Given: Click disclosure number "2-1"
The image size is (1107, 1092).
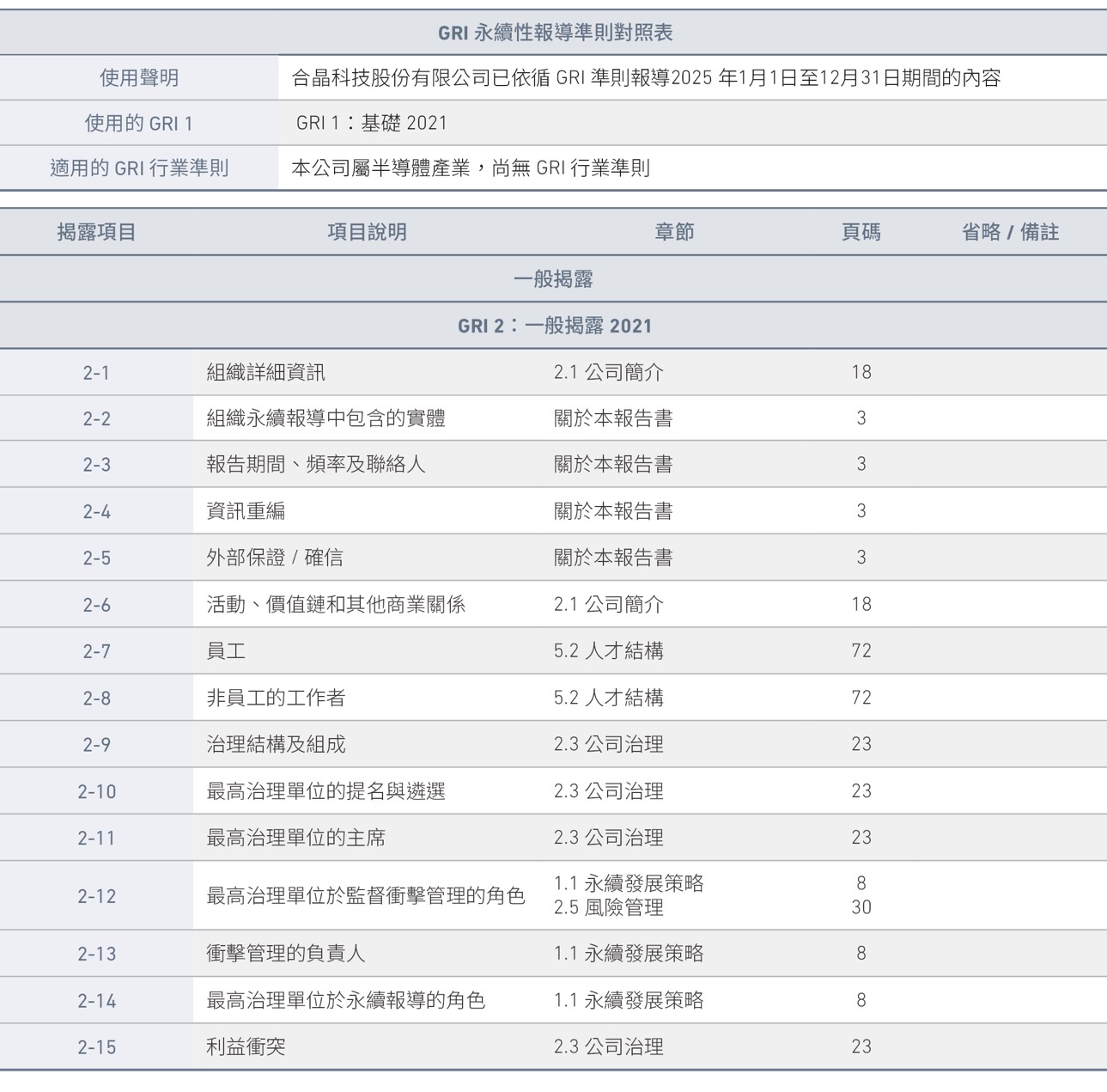Looking at the screenshot, I should pos(96,373).
